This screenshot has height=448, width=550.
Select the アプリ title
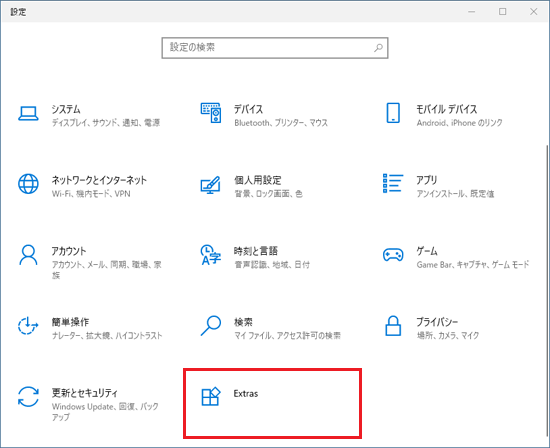pos(427,180)
